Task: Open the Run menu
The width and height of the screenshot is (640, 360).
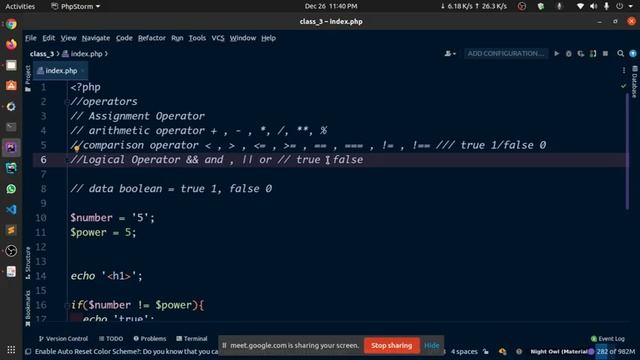Action: 177,38
